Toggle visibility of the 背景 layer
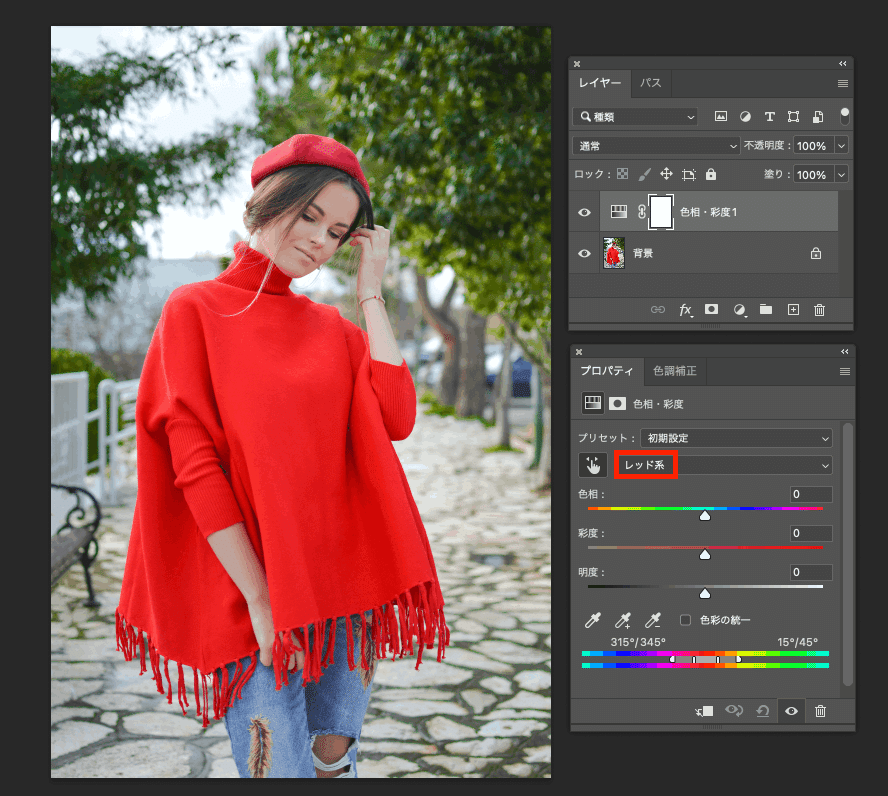 coord(584,253)
